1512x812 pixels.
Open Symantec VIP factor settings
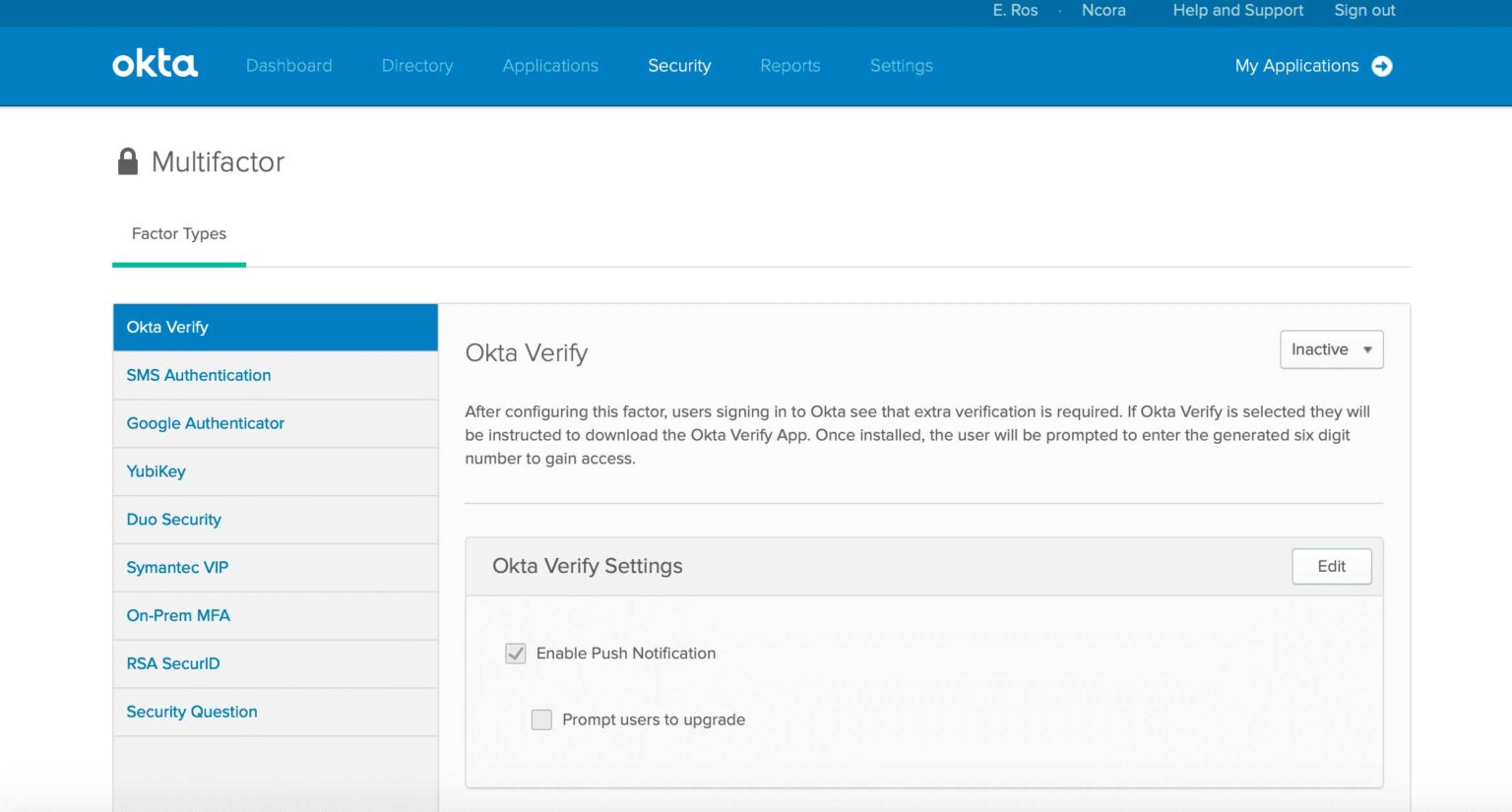pos(177,568)
